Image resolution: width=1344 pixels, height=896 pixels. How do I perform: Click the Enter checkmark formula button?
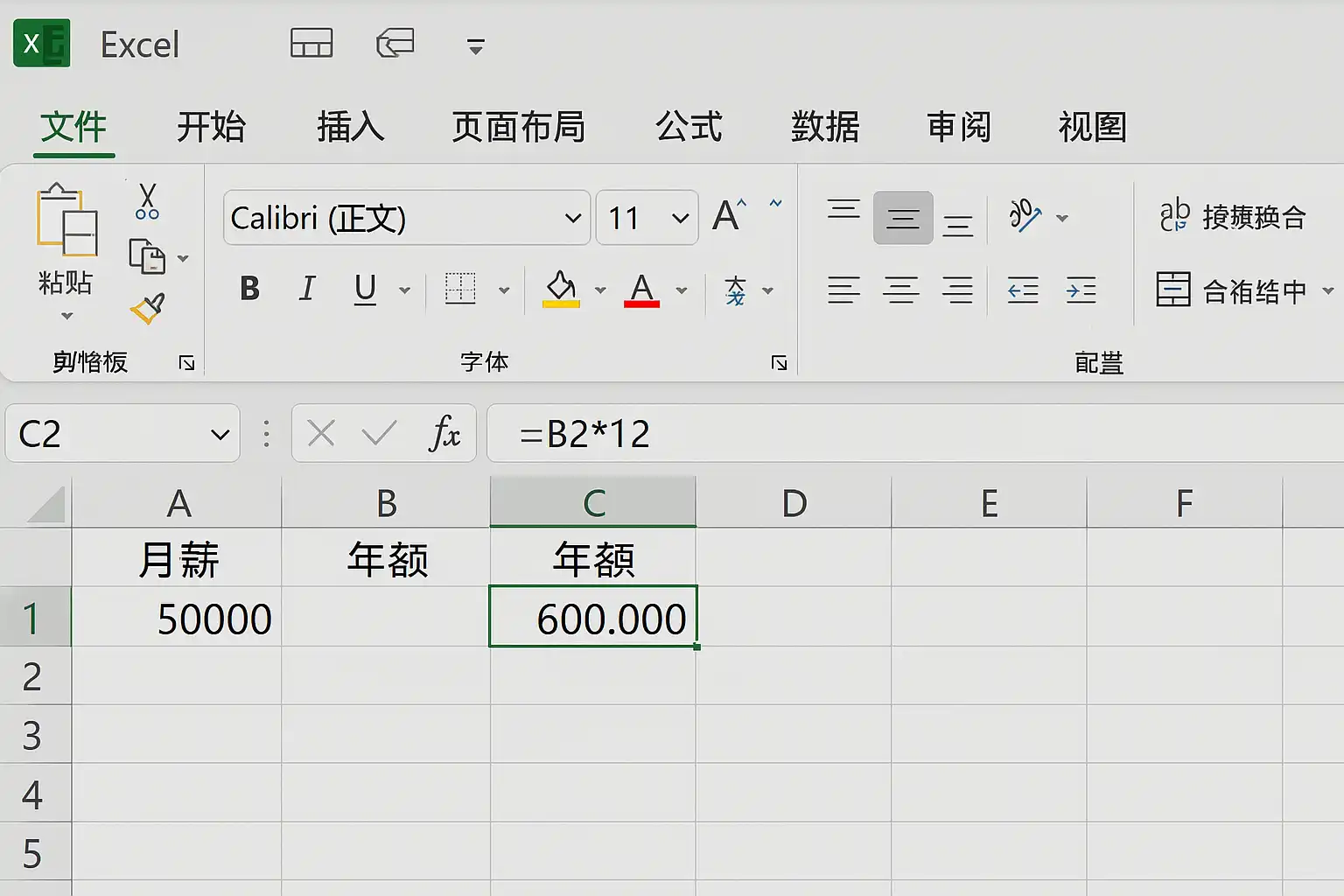coord(379,433)
